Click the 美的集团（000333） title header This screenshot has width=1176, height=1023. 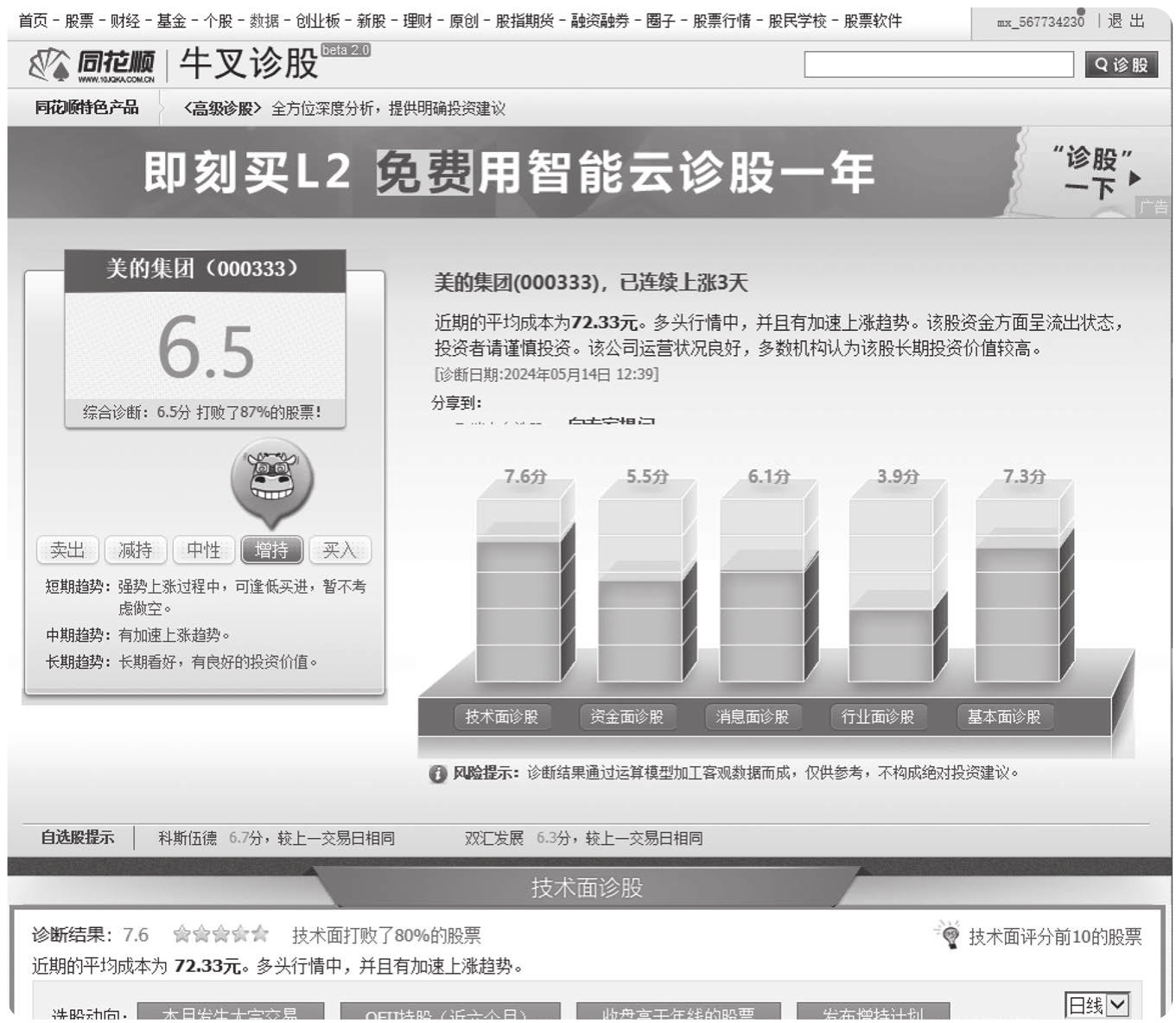[205, 269]
